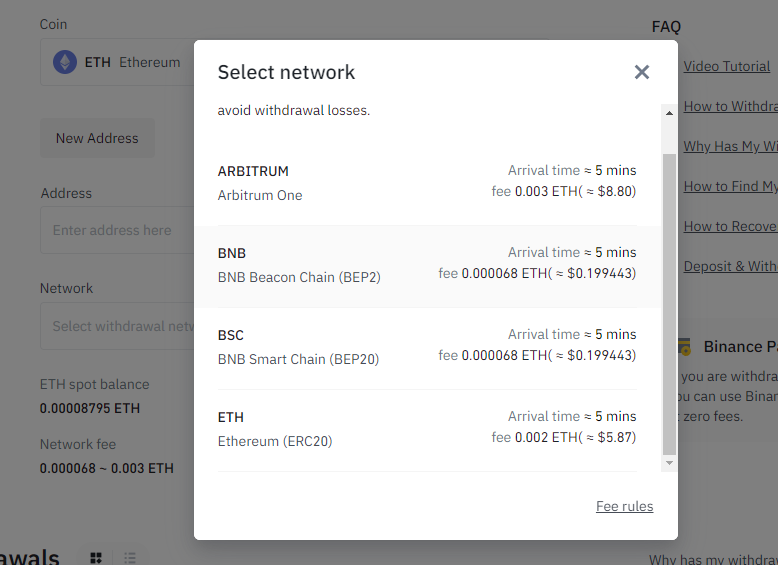Viewport: 778px width, 565px height.
Task: Select the ARBITRUM Arbitrum One network
Action: (427, 183)
